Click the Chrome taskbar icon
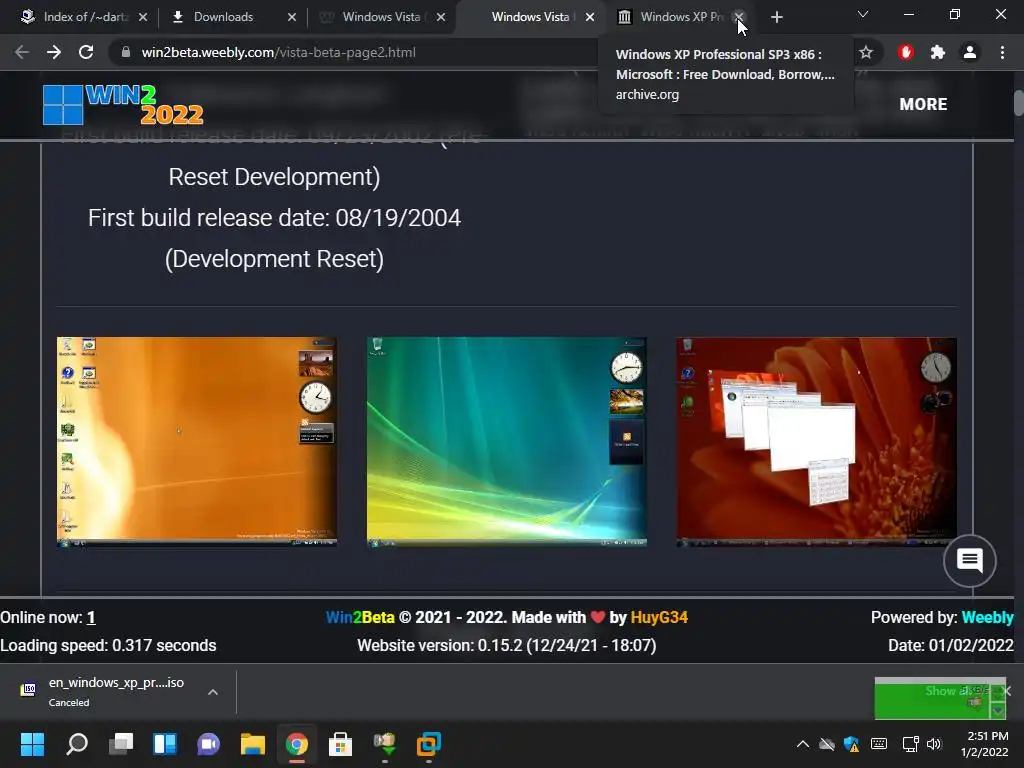 pos(296,744)
